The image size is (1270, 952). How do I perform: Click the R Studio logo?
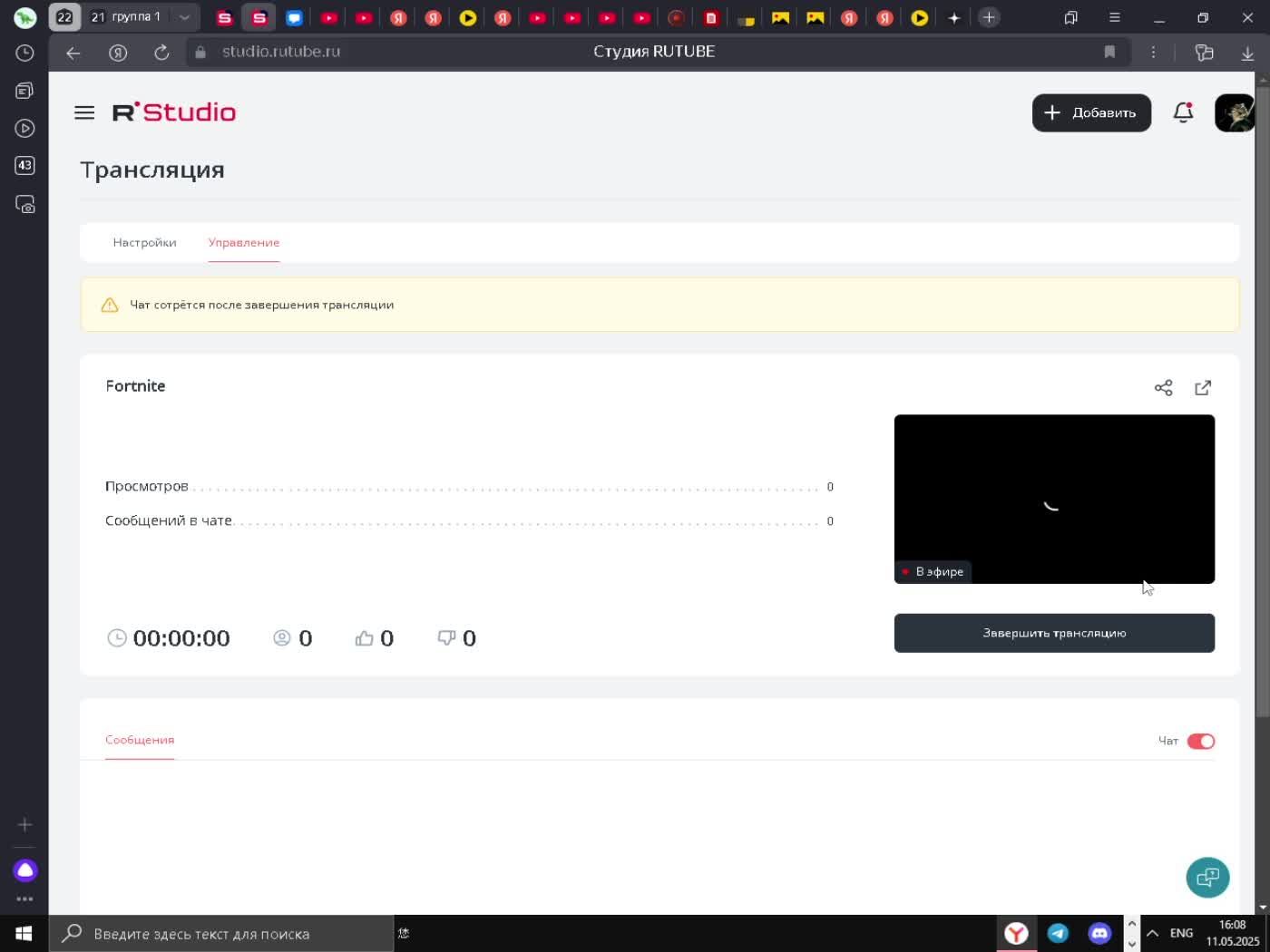click(x=174, y=112)
